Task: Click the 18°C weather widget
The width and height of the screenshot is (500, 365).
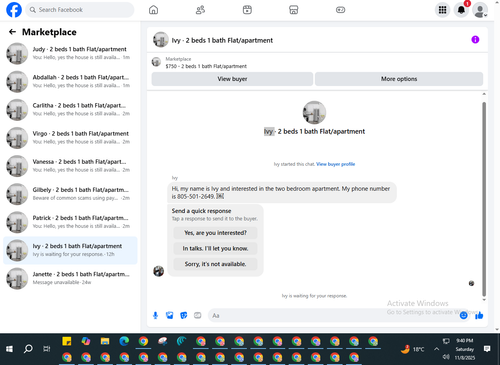Action: [413, 349]
